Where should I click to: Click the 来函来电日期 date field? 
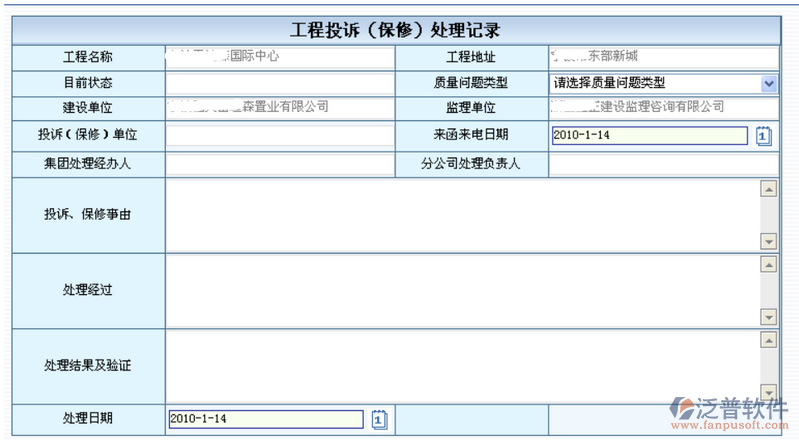tap(648, 136)
